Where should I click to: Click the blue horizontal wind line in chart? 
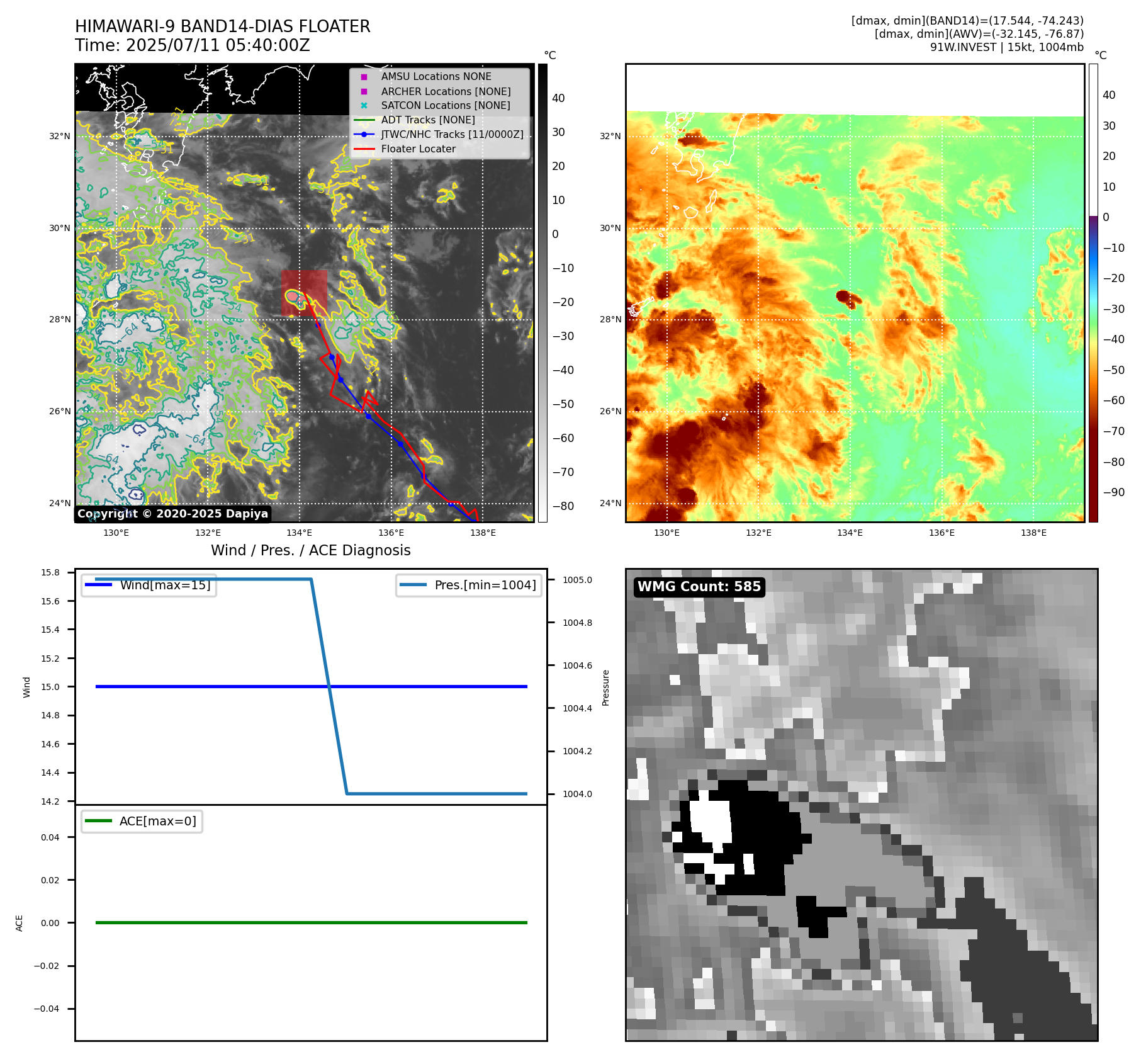311,686
